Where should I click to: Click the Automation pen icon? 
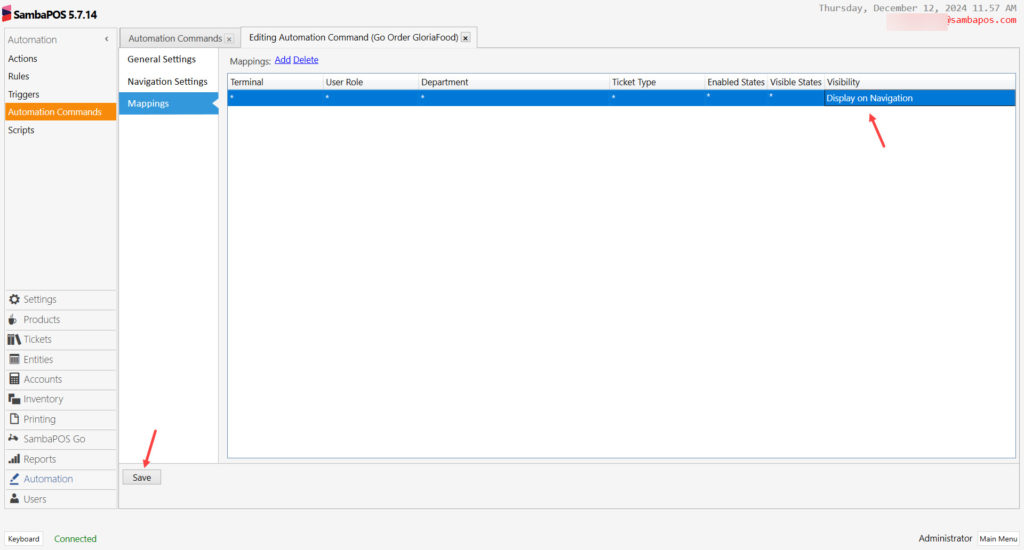[x=14, y=479]
